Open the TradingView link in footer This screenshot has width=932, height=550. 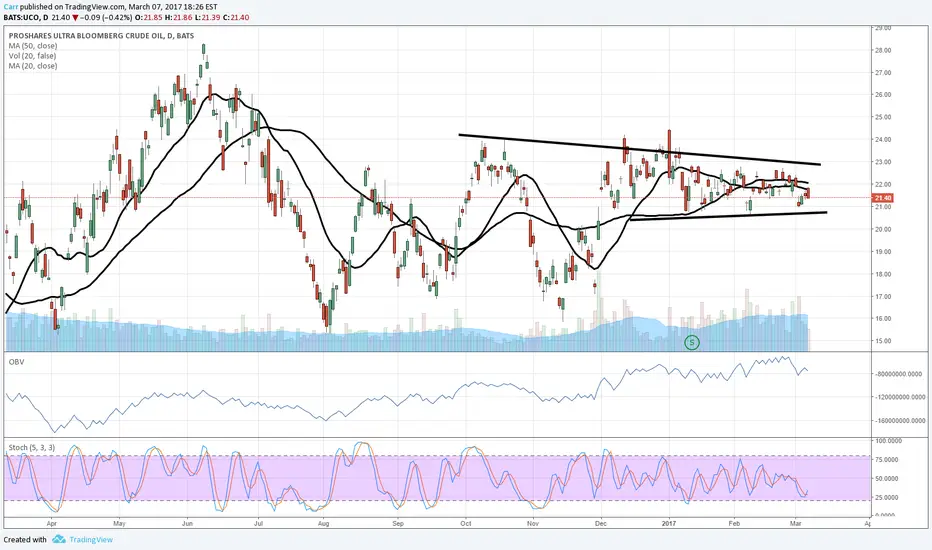click(91, 539)
